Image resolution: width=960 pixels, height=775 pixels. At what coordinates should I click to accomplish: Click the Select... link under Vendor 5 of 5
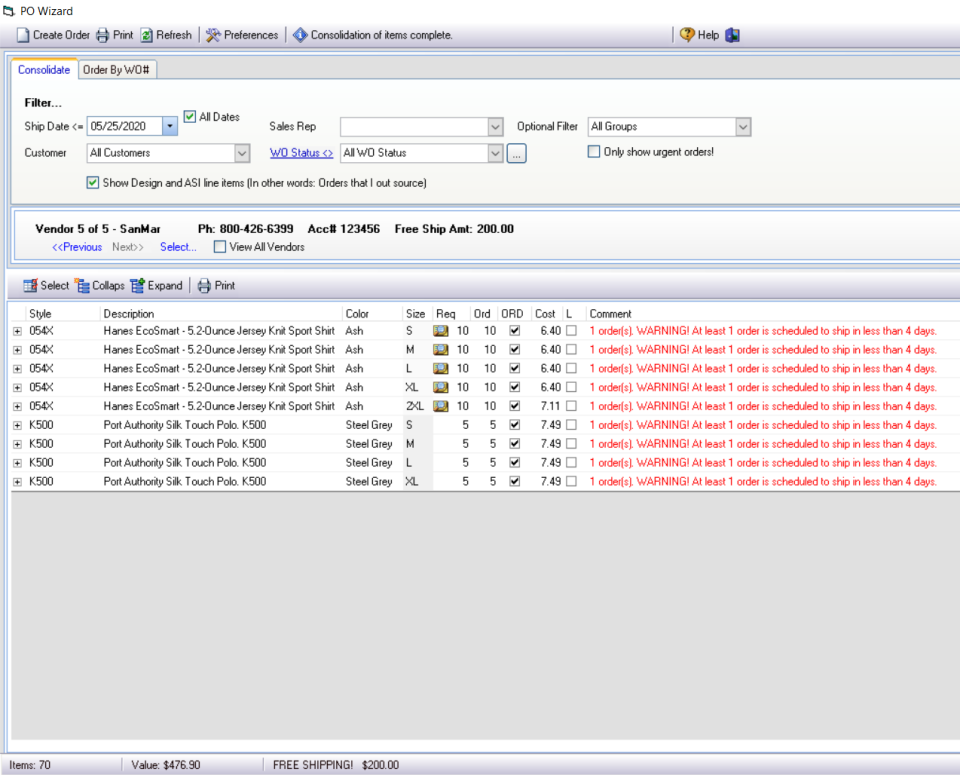click(177, 247)
